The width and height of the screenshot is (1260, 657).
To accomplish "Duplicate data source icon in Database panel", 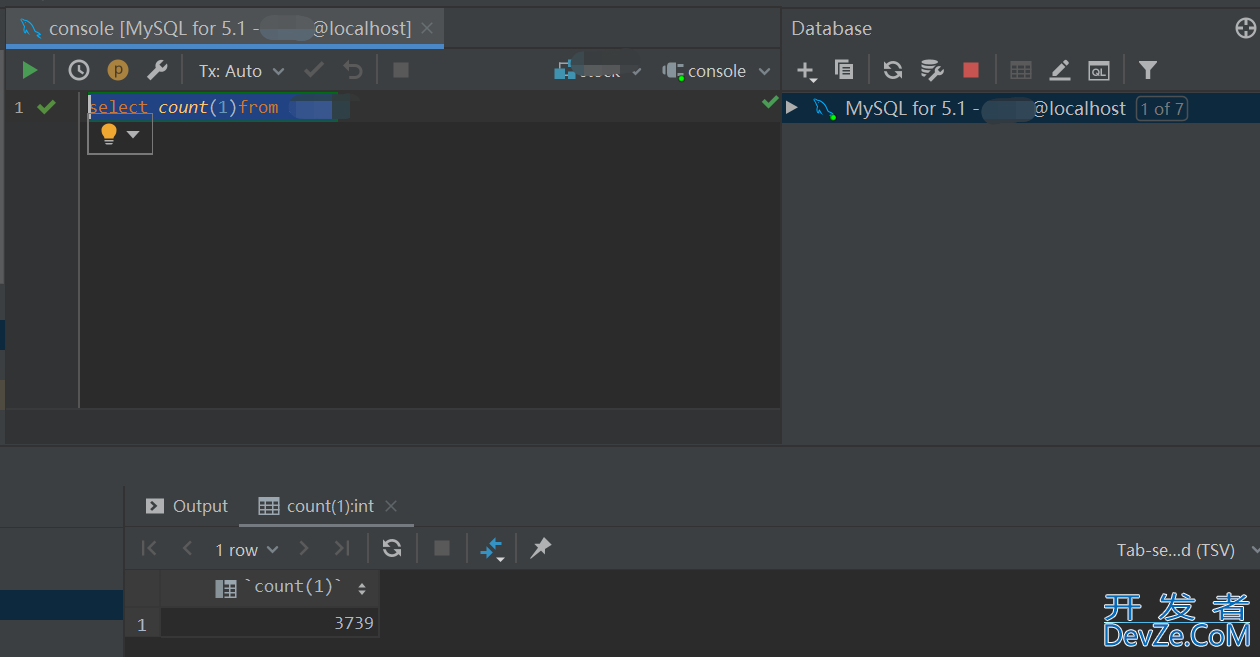I will (x=844, y=70).
